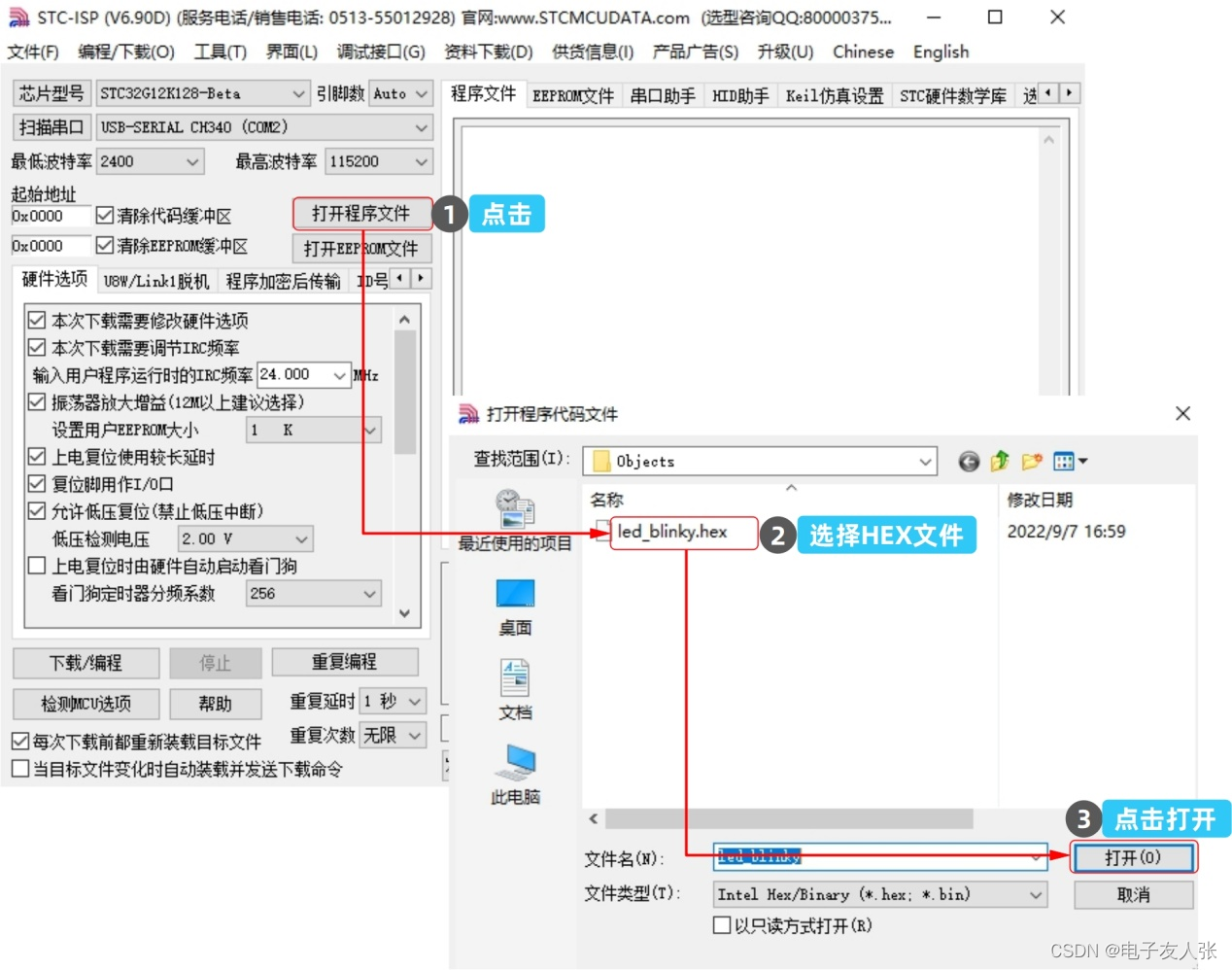Screen dimensions: 1232x970
Task: Toggle auto-load on file change checkbox
Action: coord(20,768)
